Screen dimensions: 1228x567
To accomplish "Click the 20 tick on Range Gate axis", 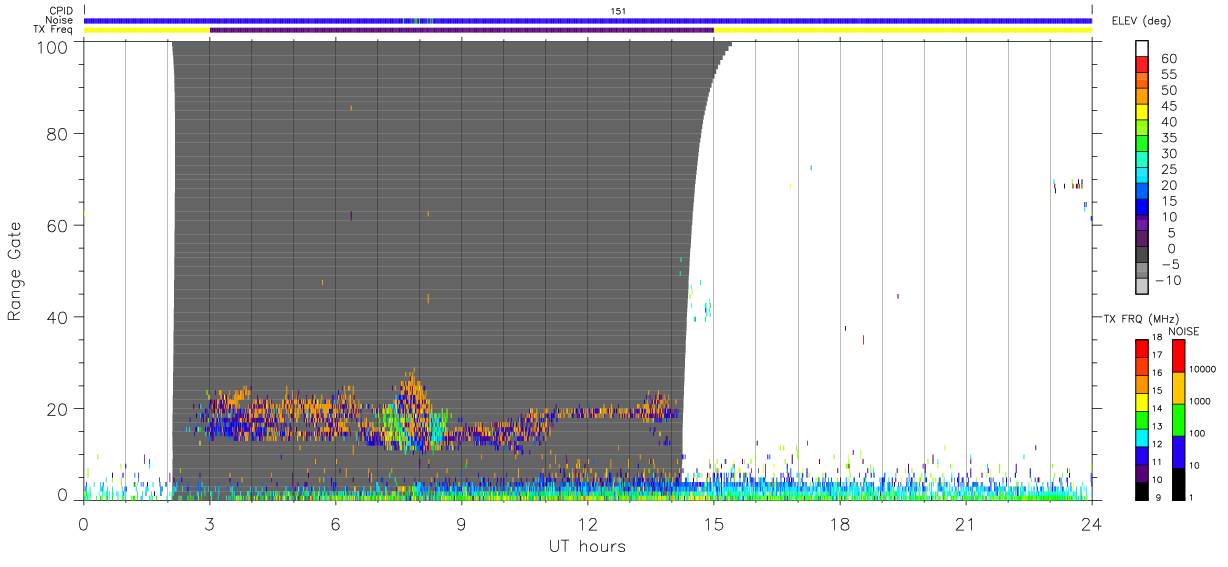I will tap(58, 408).
